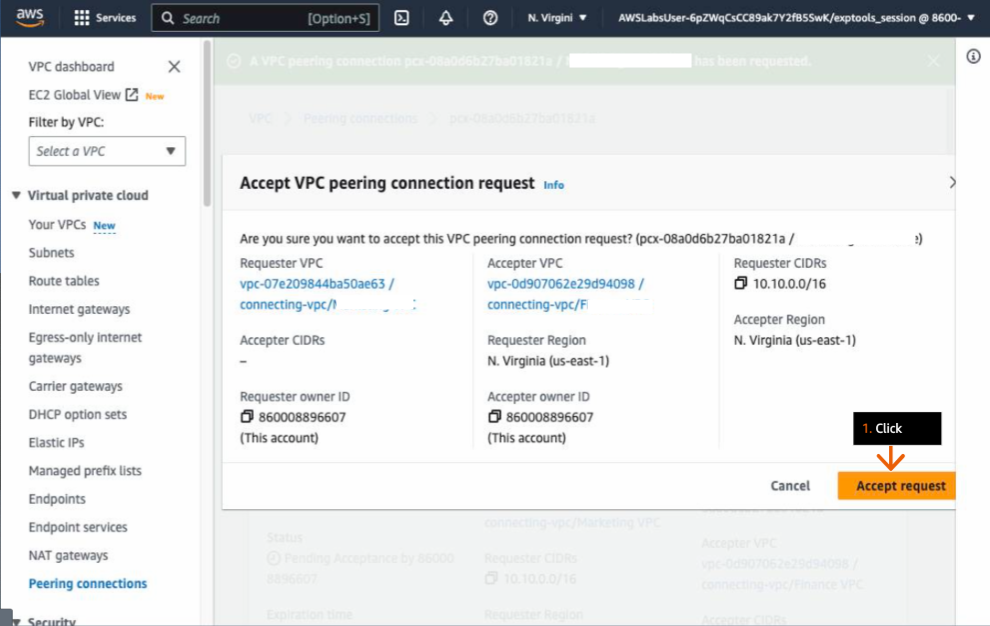The width and height of the screenshot is (990, 626).
Task: Dismiss the green peering requested banner
Action: coord(934,60)
